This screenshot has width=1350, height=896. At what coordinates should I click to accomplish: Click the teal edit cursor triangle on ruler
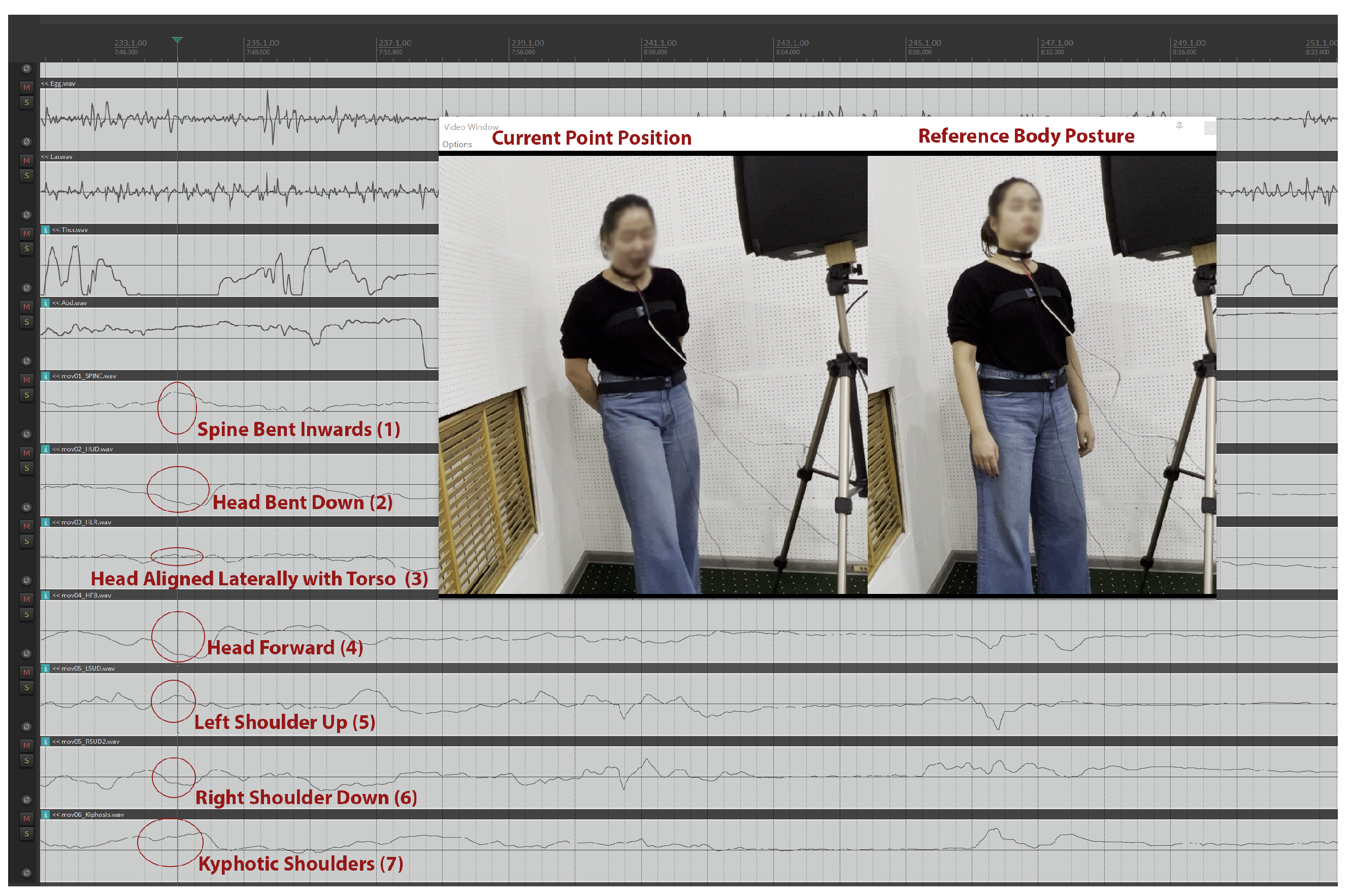click(x=177, y=40)
